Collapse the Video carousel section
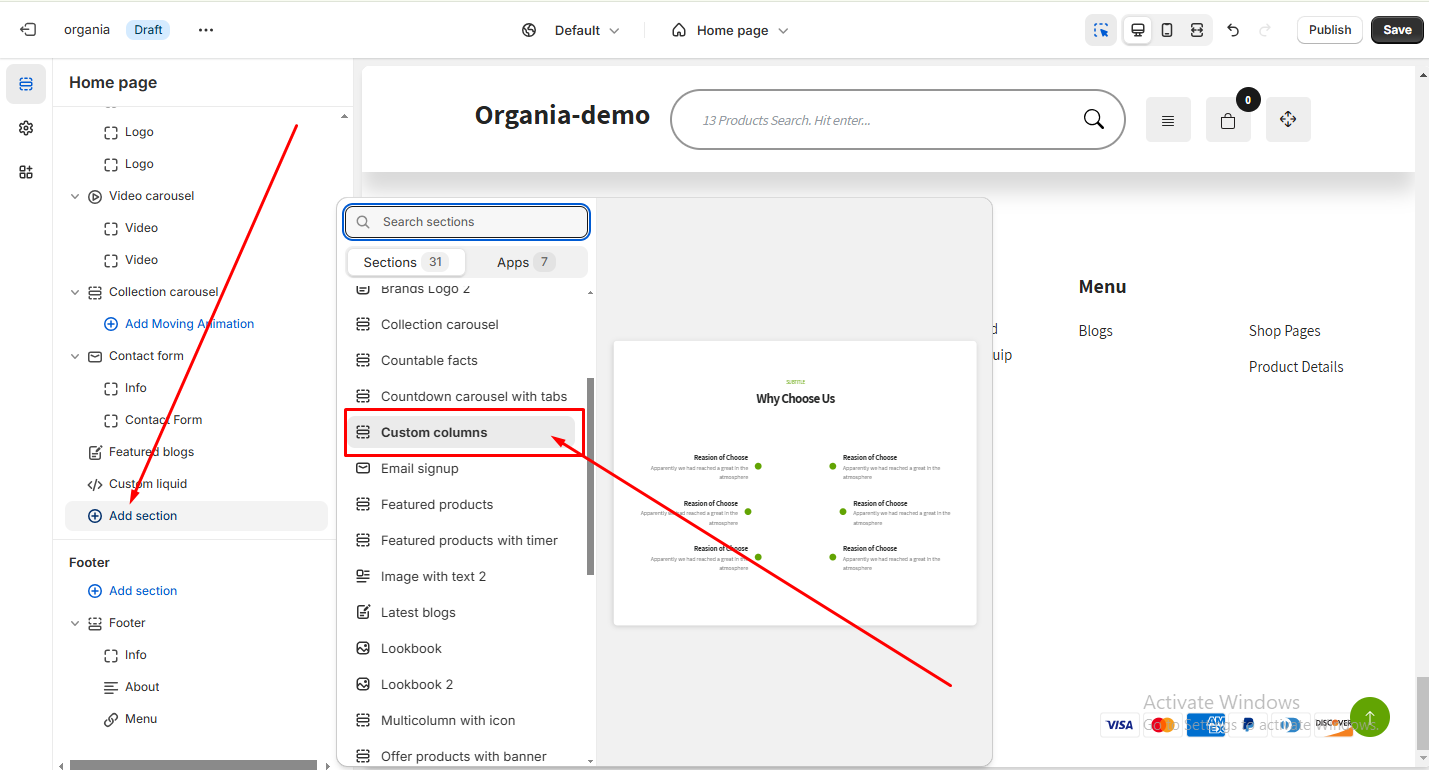This screenshot has width=1429, height=770. click(x=75, y=196)
